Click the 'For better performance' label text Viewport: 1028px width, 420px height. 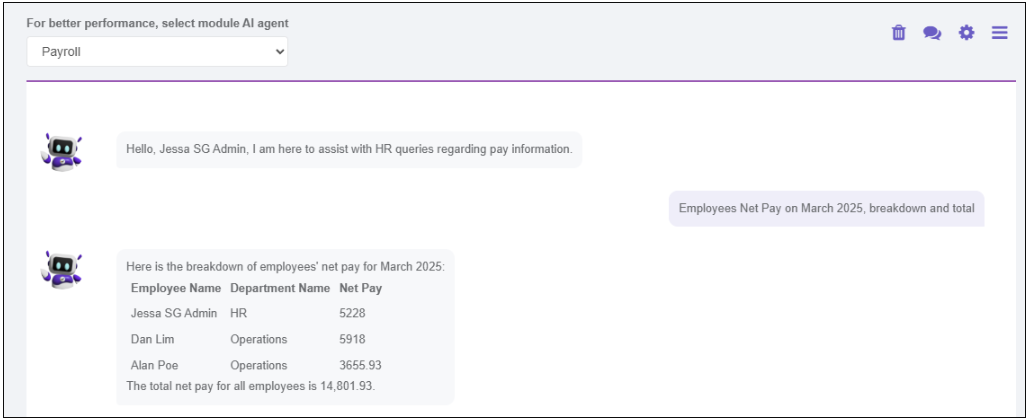coord(157,23)
